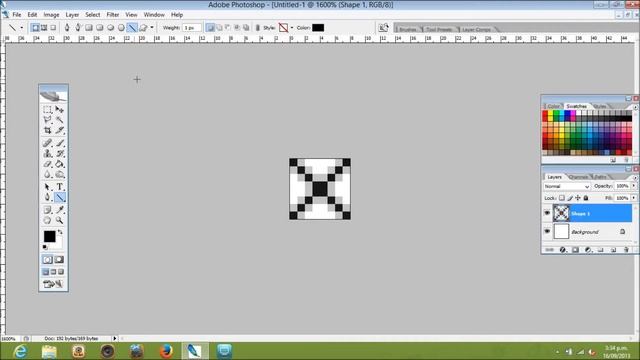Open the Layers palette menu arrow

(635, 178)
